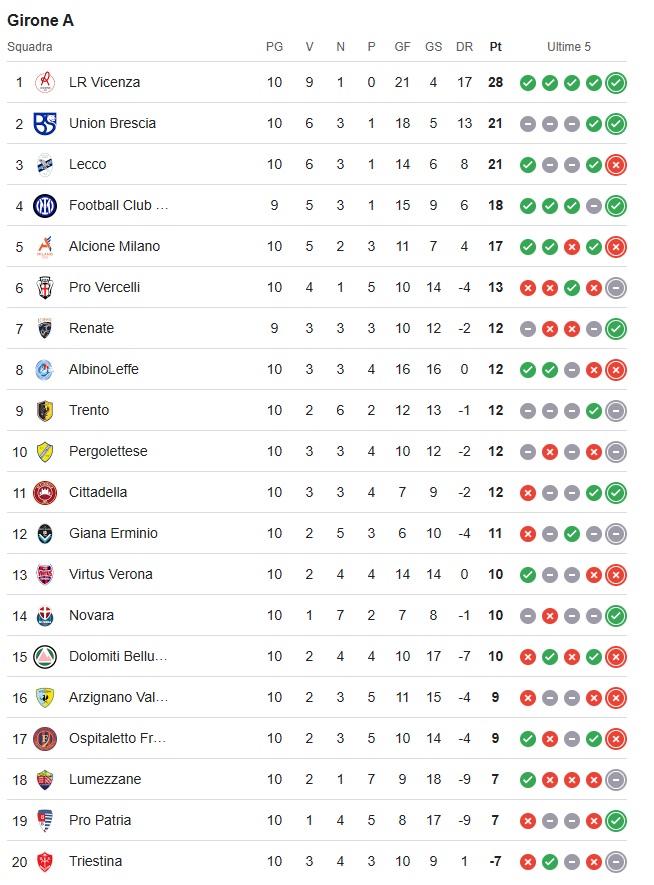The image size is (654, 885).
Task: Click the Trento club crest
Action: (45, 410)
